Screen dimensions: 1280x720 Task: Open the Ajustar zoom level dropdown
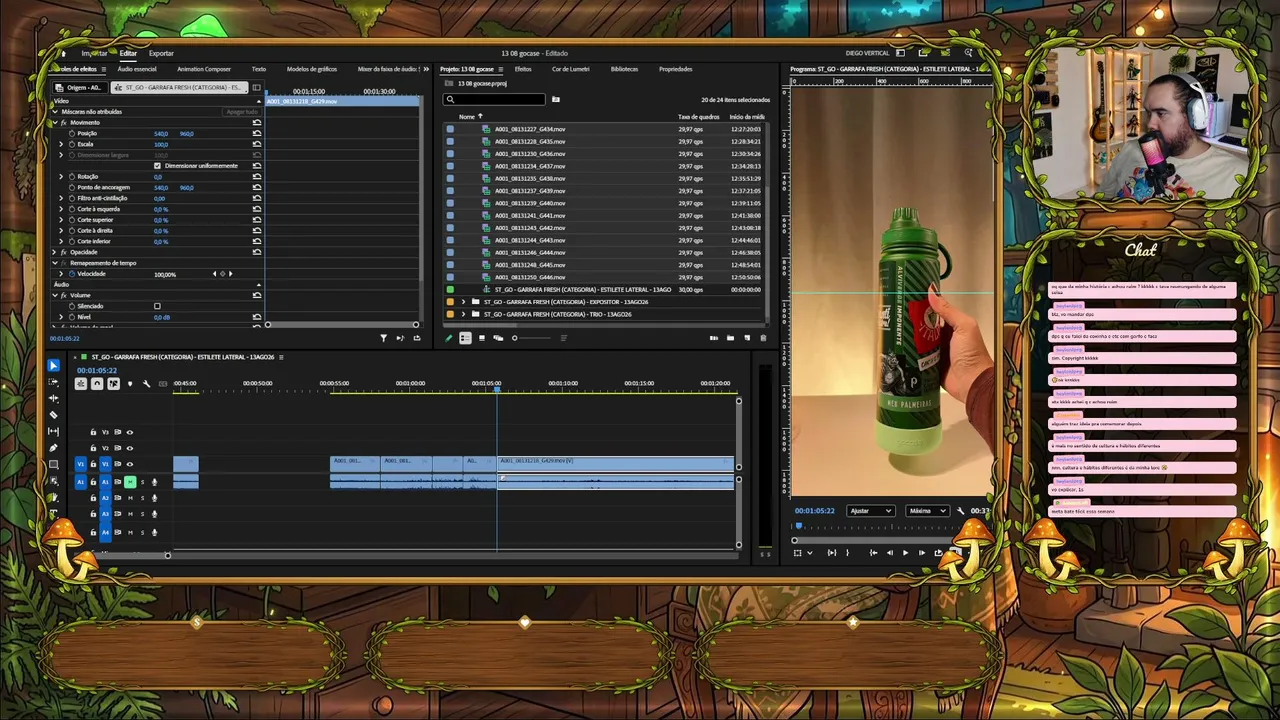[870, 511]
